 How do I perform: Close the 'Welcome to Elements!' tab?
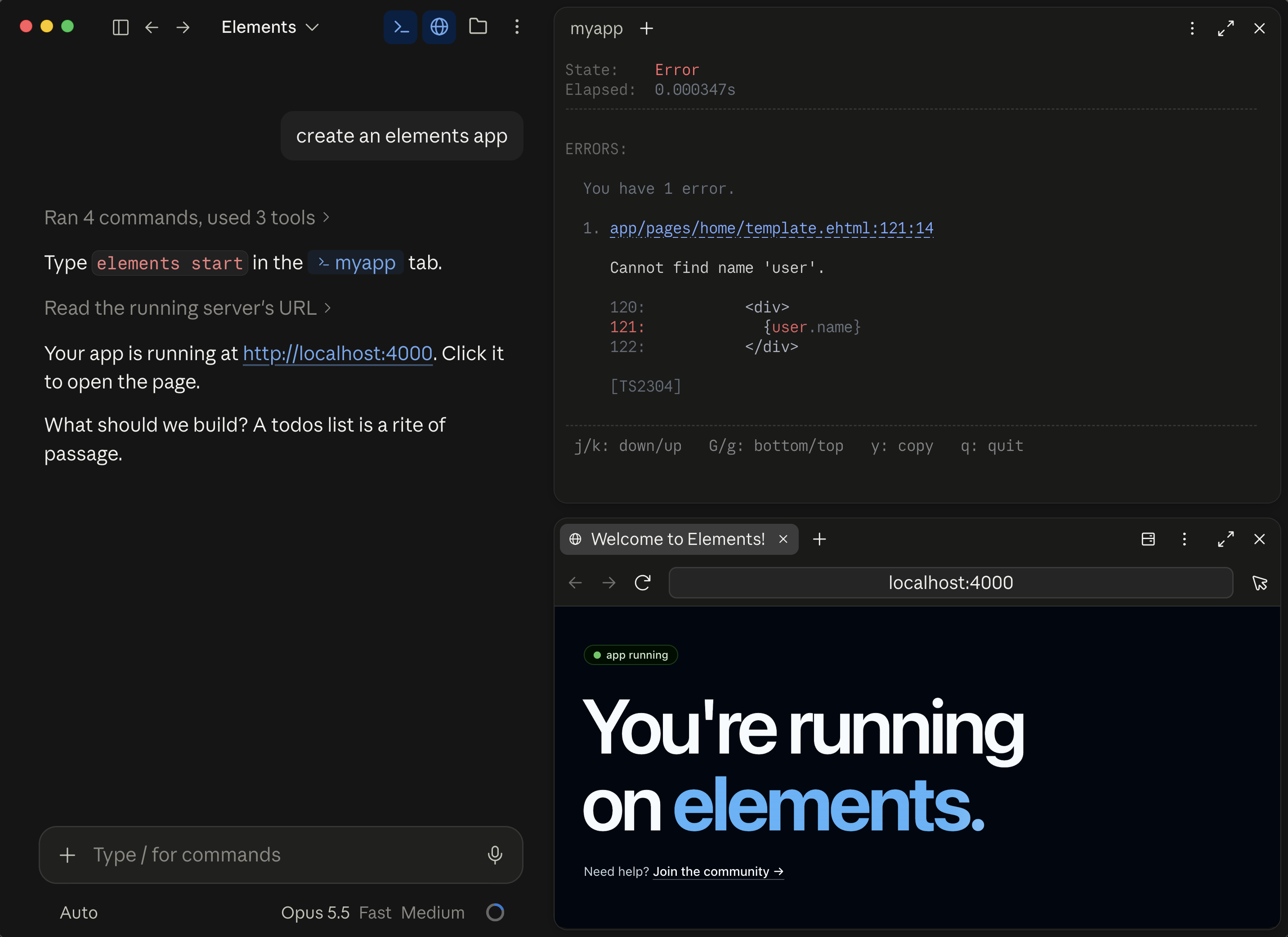pos(783,539)
